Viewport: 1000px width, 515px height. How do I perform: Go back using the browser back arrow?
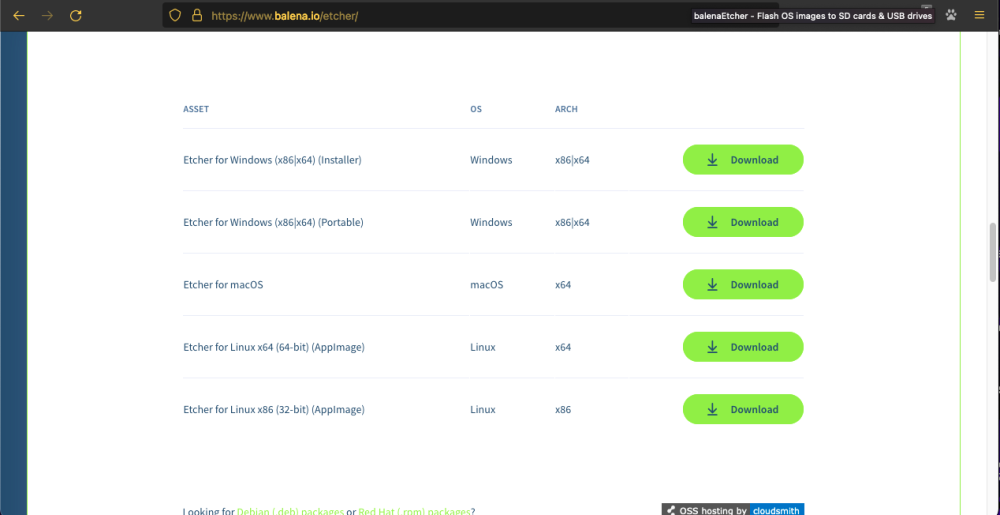click(x=18, y=15)
